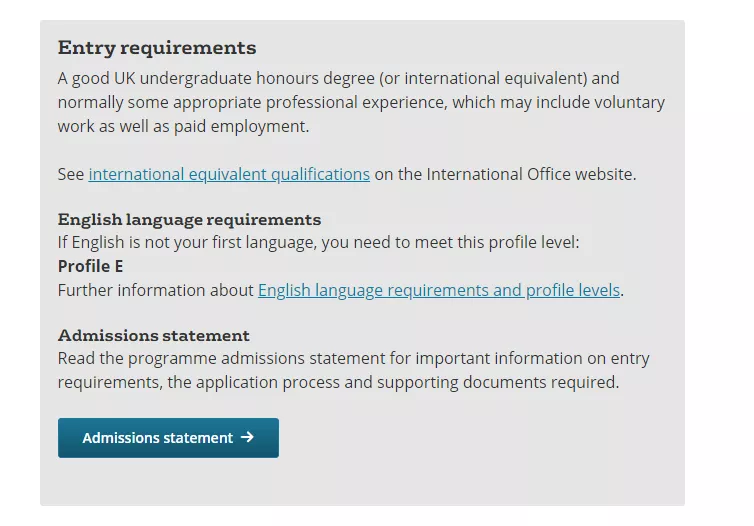The image size is (754, 526).
Task: Select the Profile E label
Action: [x=91, y=266]
